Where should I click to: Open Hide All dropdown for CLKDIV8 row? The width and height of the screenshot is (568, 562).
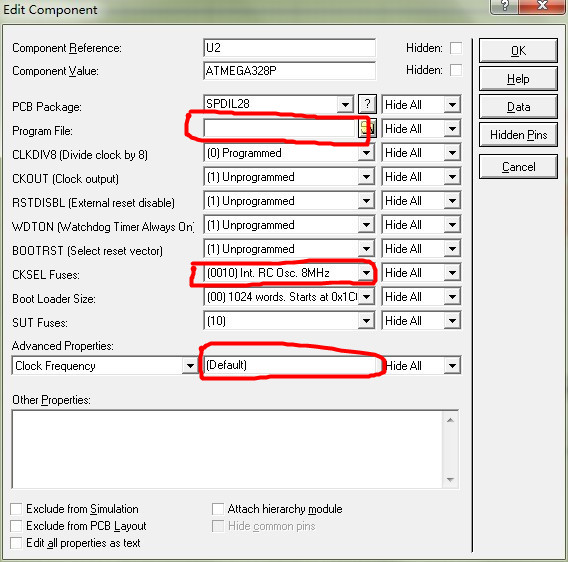(452, 153)
